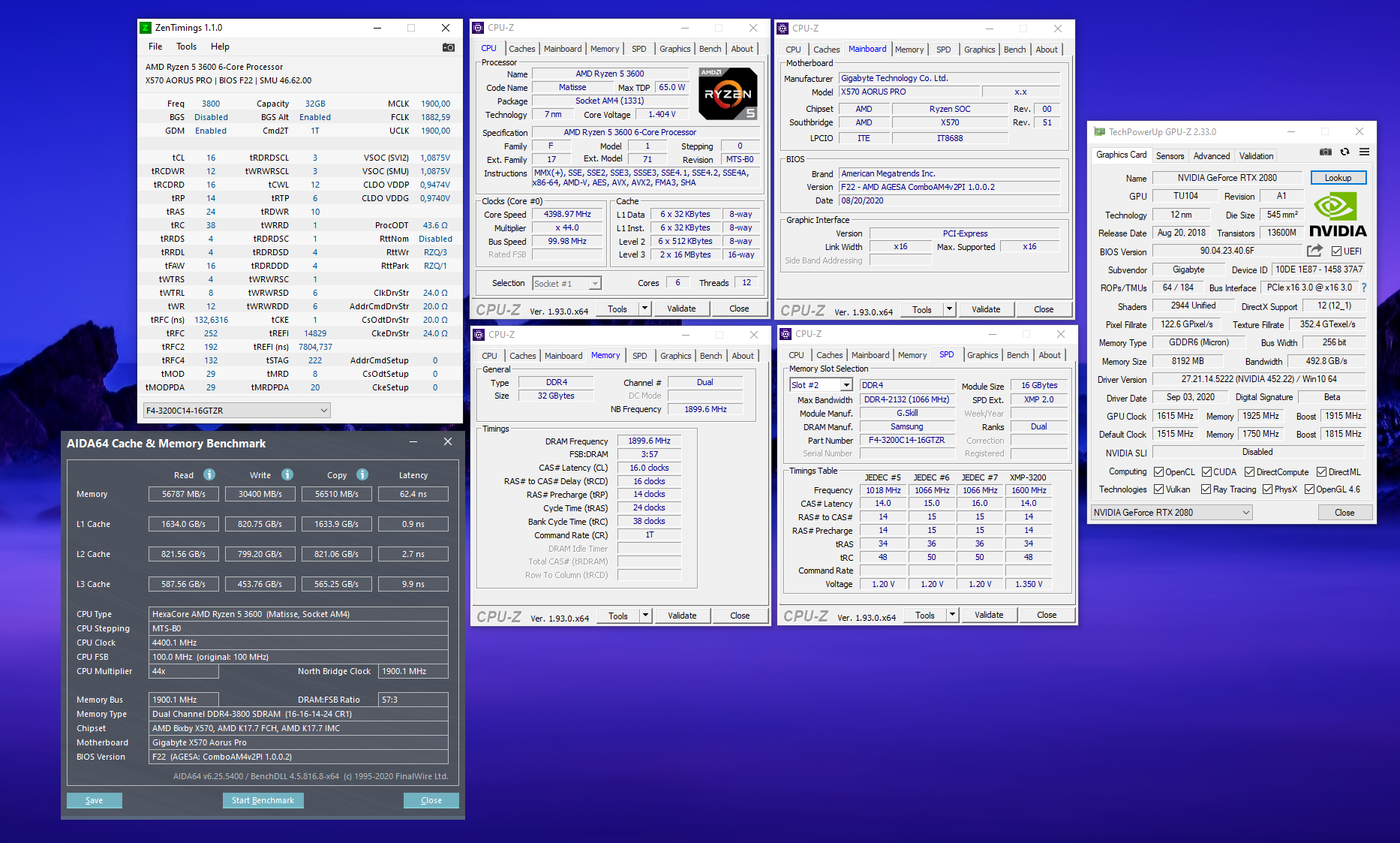The height and width of the screenshot is (843, 1400).
Task: Toggle the DirectCompute checkbox
Action: (1249, 472)
